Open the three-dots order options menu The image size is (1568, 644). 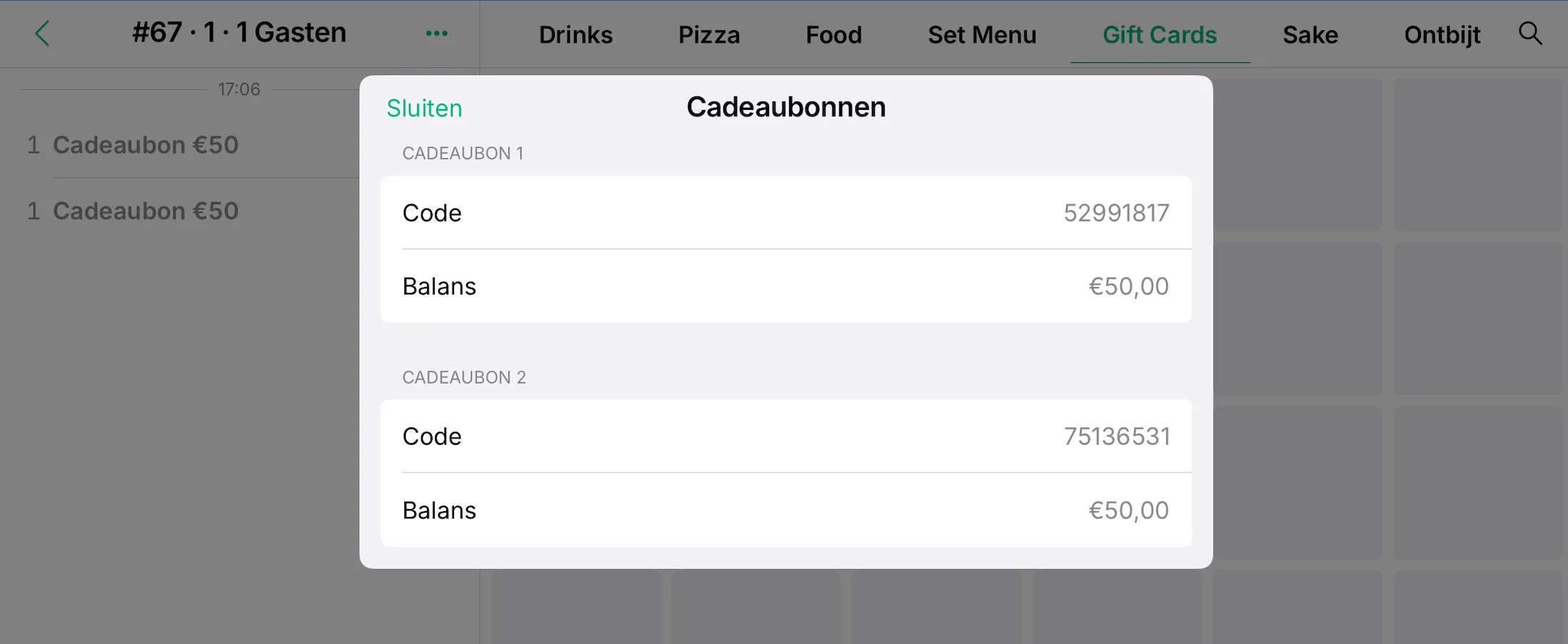436,34
